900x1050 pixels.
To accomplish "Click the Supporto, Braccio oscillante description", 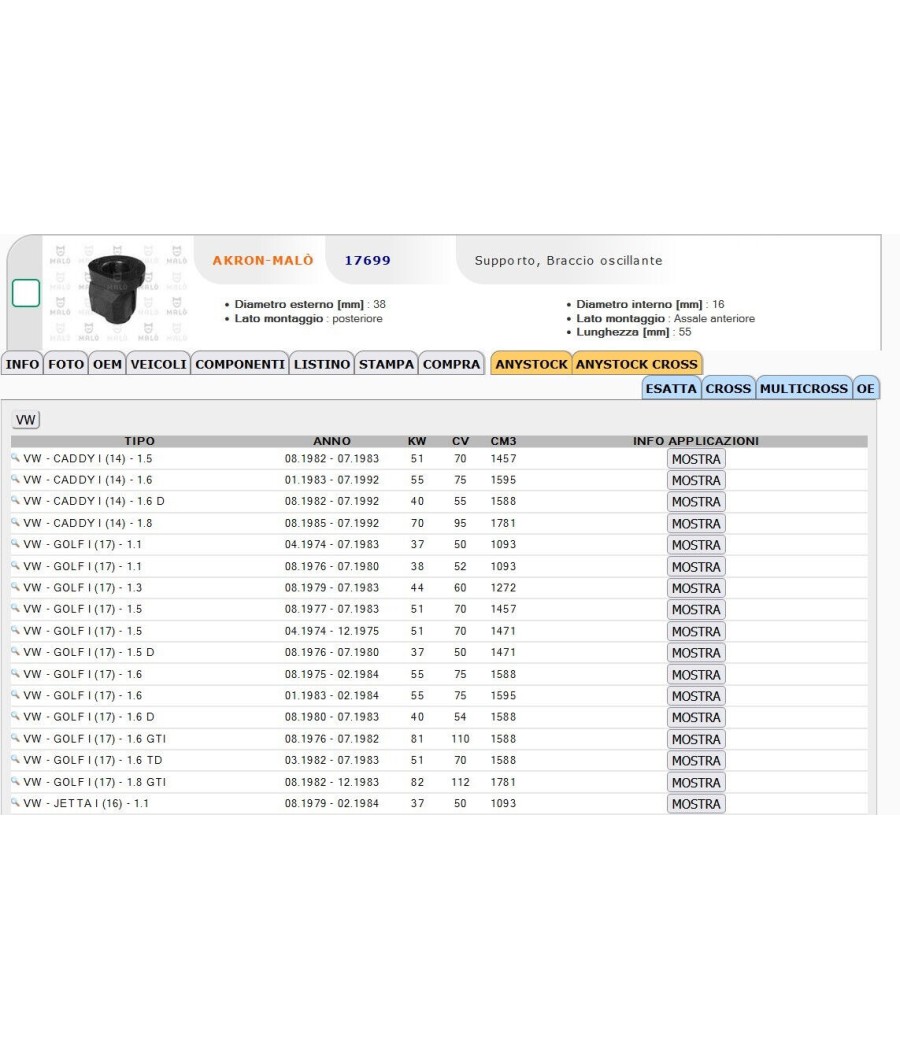I will (569, 260).
